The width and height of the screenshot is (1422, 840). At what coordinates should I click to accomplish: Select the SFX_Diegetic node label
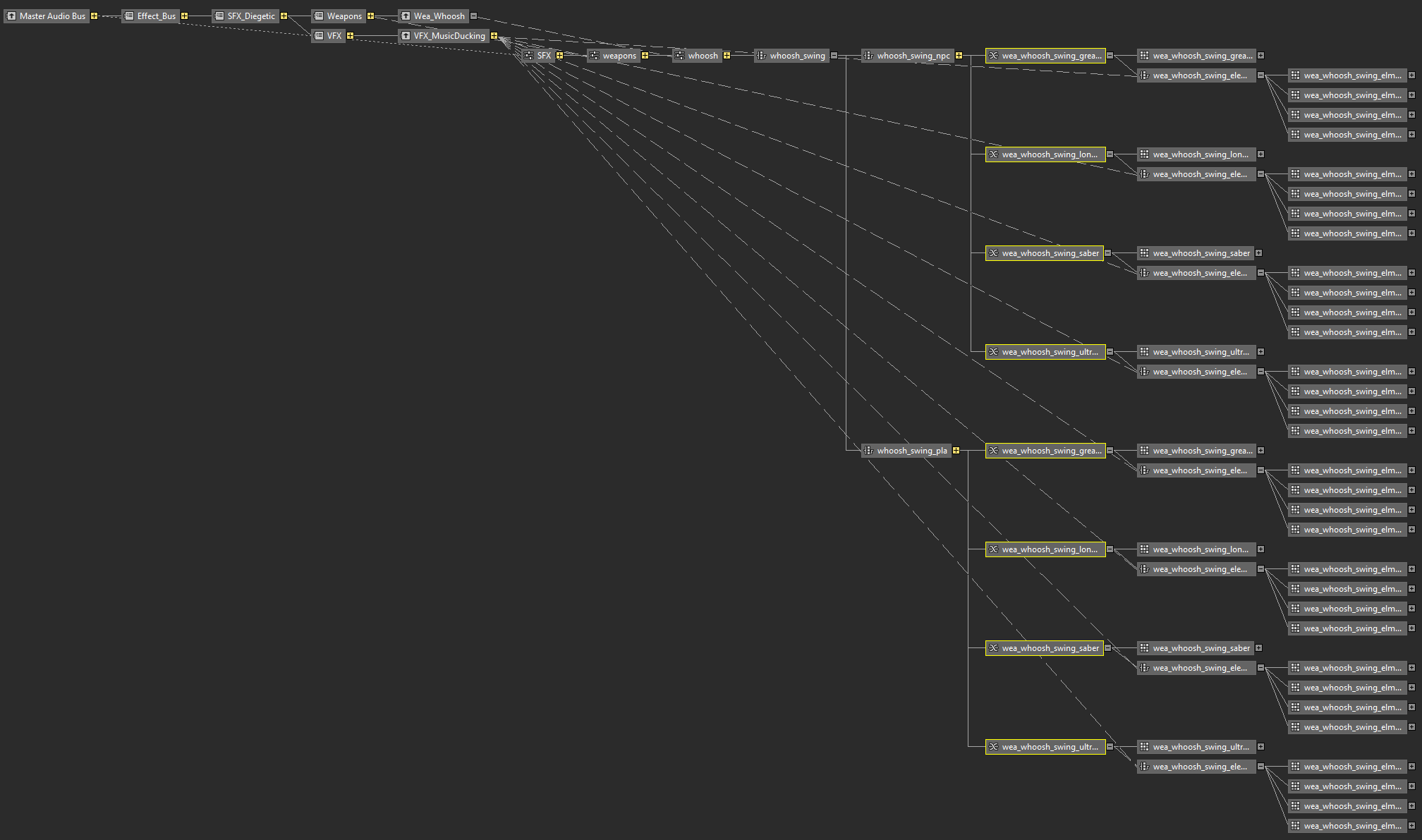pyautogui.click(x=250, y=16)
